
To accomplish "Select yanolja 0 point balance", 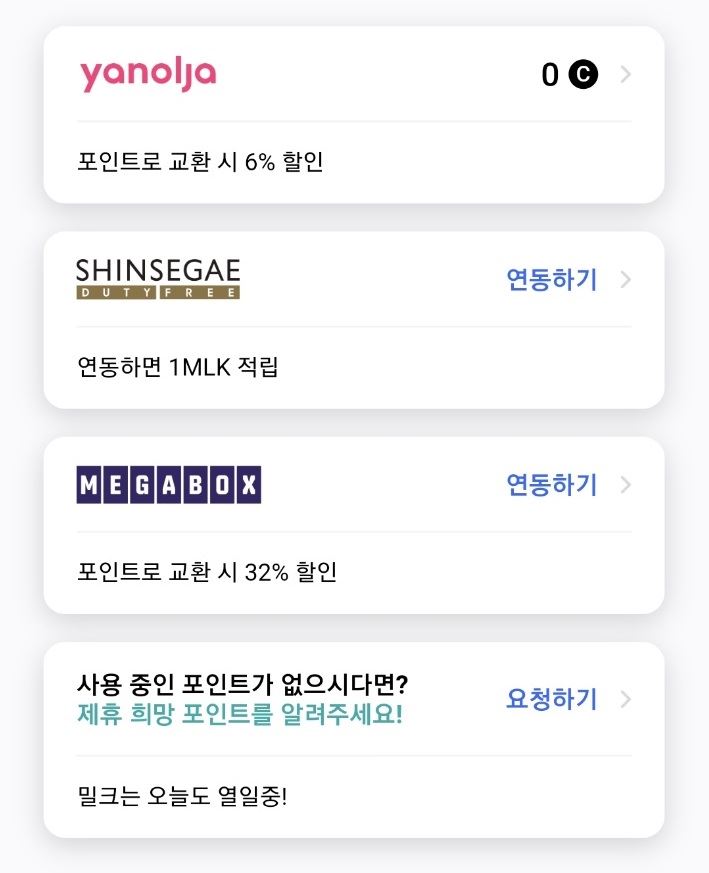I will pos(550,75).
